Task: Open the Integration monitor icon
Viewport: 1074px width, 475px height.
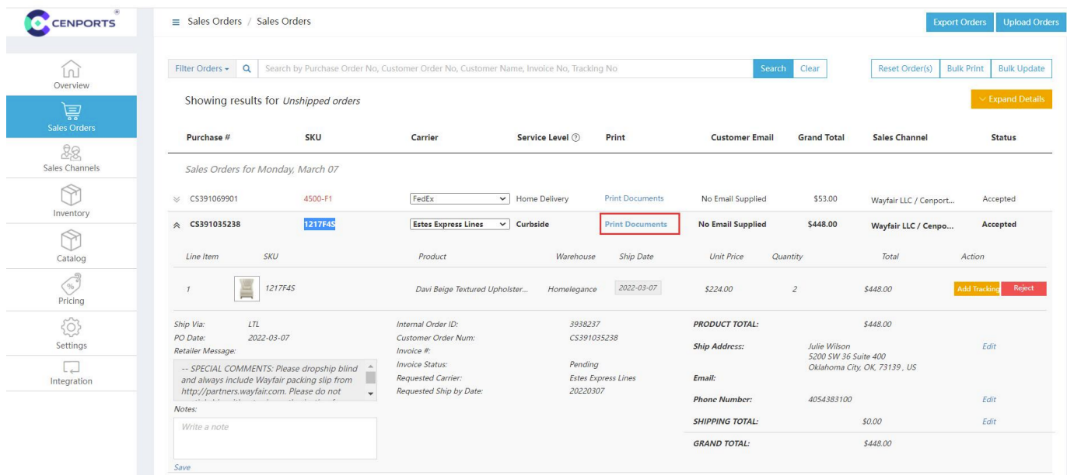Action: point(71,367)
